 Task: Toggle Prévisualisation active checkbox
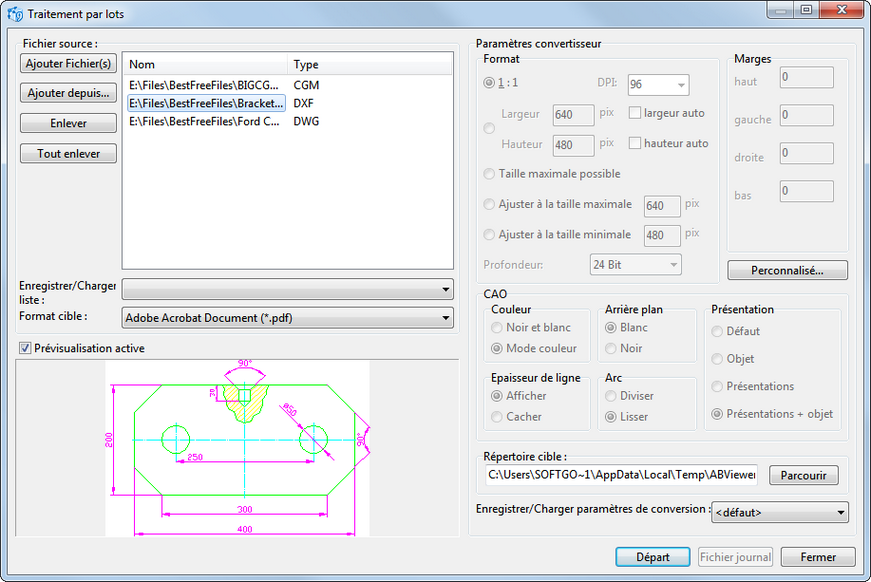click(25, 348)
